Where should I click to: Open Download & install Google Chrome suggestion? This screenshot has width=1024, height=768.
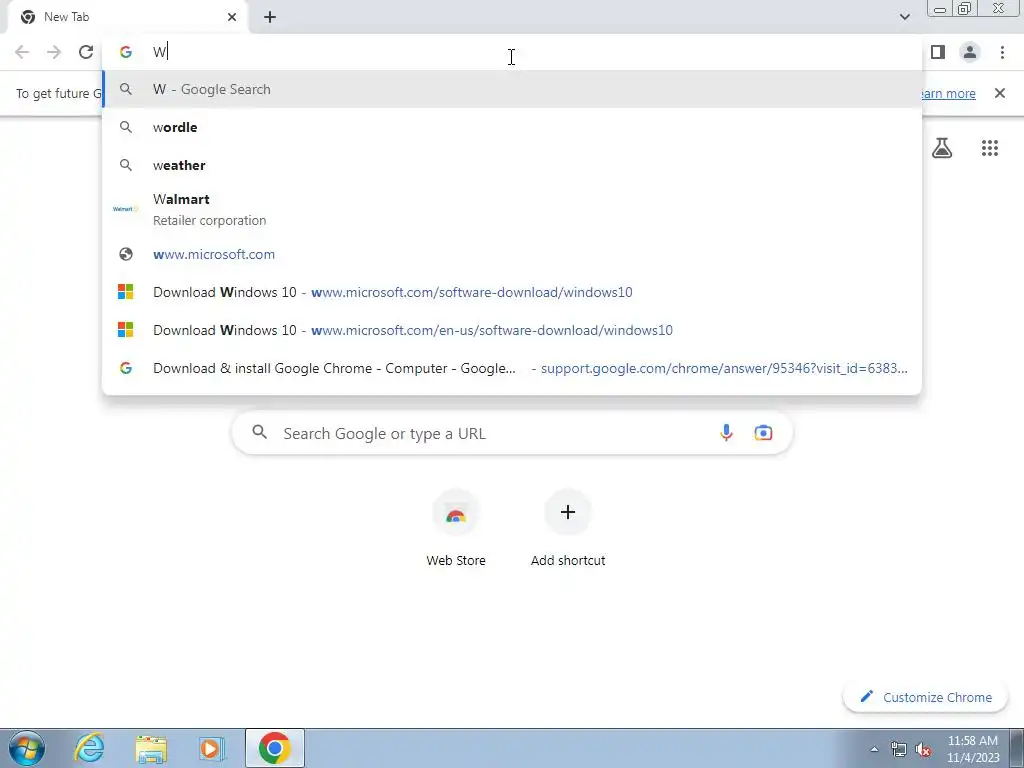pos(512,368)
